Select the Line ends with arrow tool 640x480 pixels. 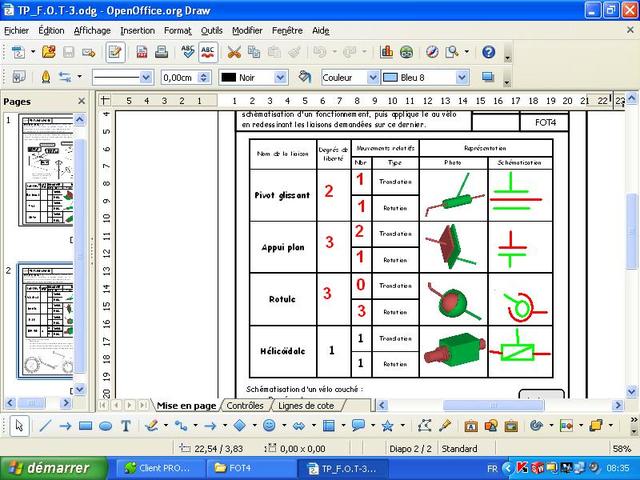coord(65,426)
